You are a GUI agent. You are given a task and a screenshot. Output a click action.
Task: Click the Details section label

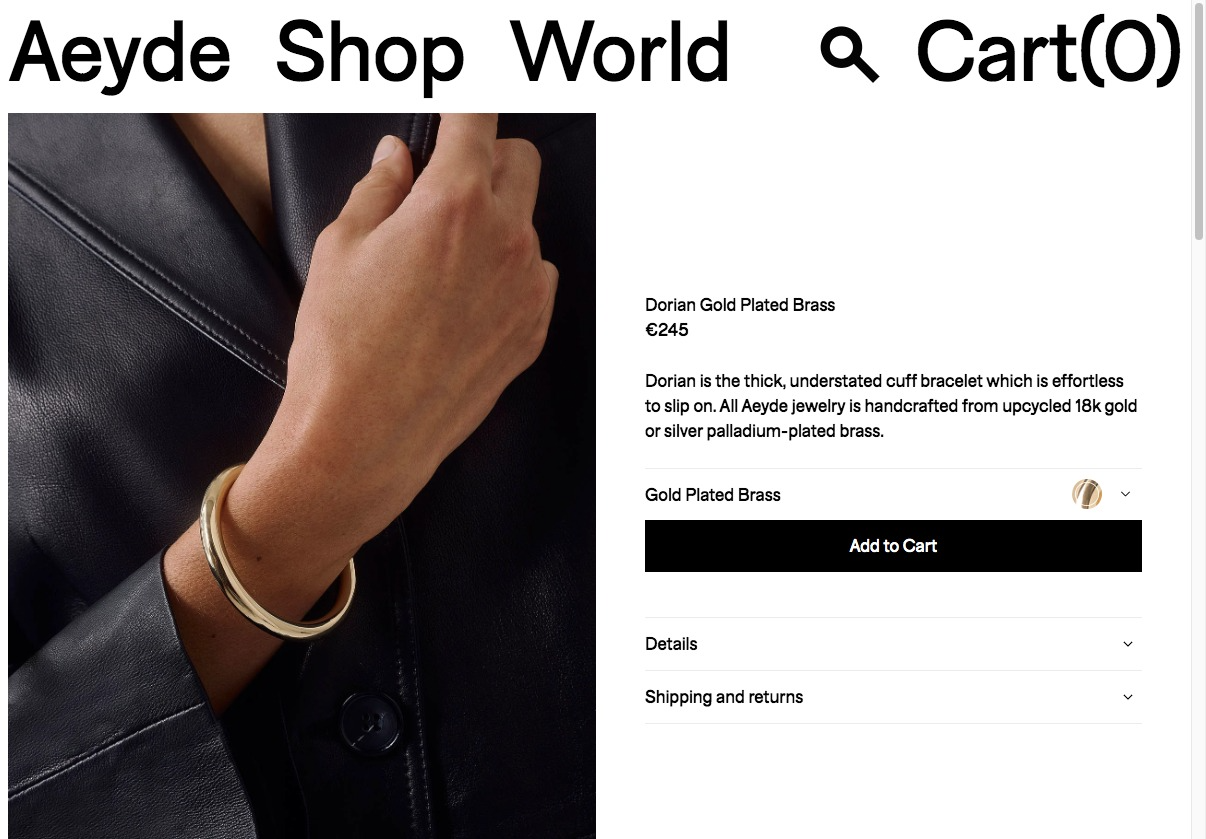pos(671,644)
